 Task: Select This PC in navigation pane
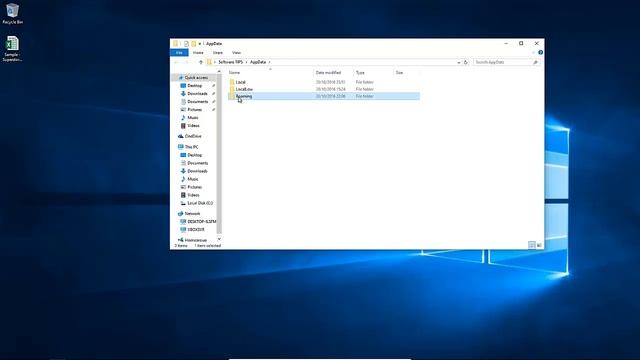click(191, 147)
